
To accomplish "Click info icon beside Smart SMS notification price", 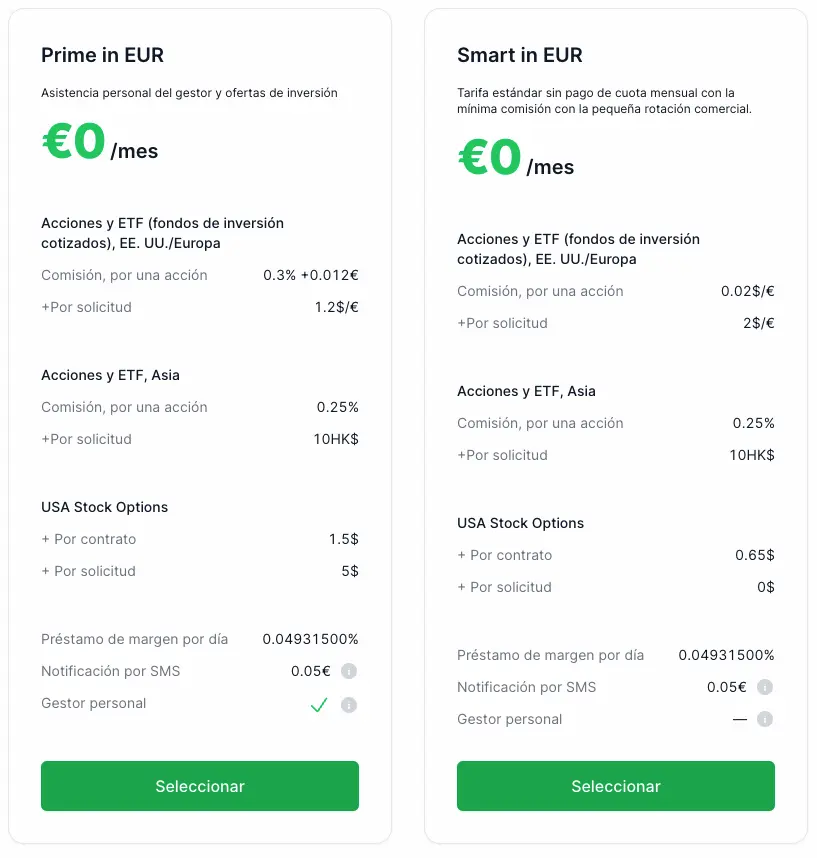I will point(764,687).
